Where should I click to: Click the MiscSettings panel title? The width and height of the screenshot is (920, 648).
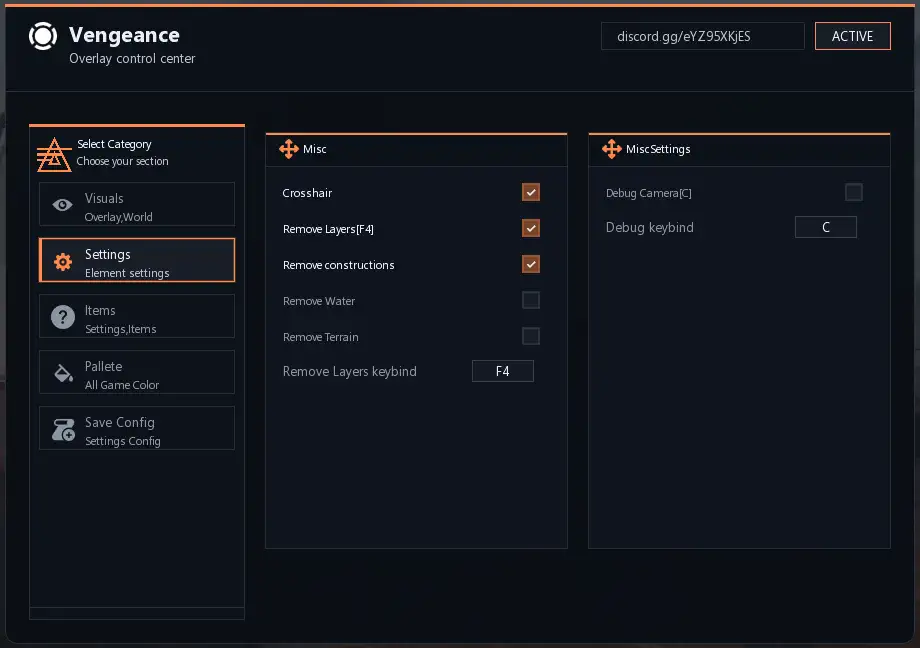[x=658, y=149]
